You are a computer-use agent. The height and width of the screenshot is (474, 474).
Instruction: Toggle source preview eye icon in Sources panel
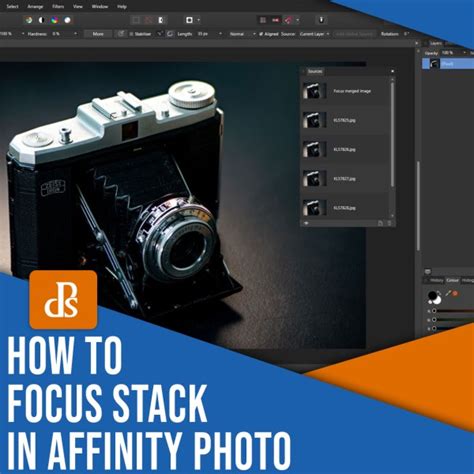coord(306,223)
